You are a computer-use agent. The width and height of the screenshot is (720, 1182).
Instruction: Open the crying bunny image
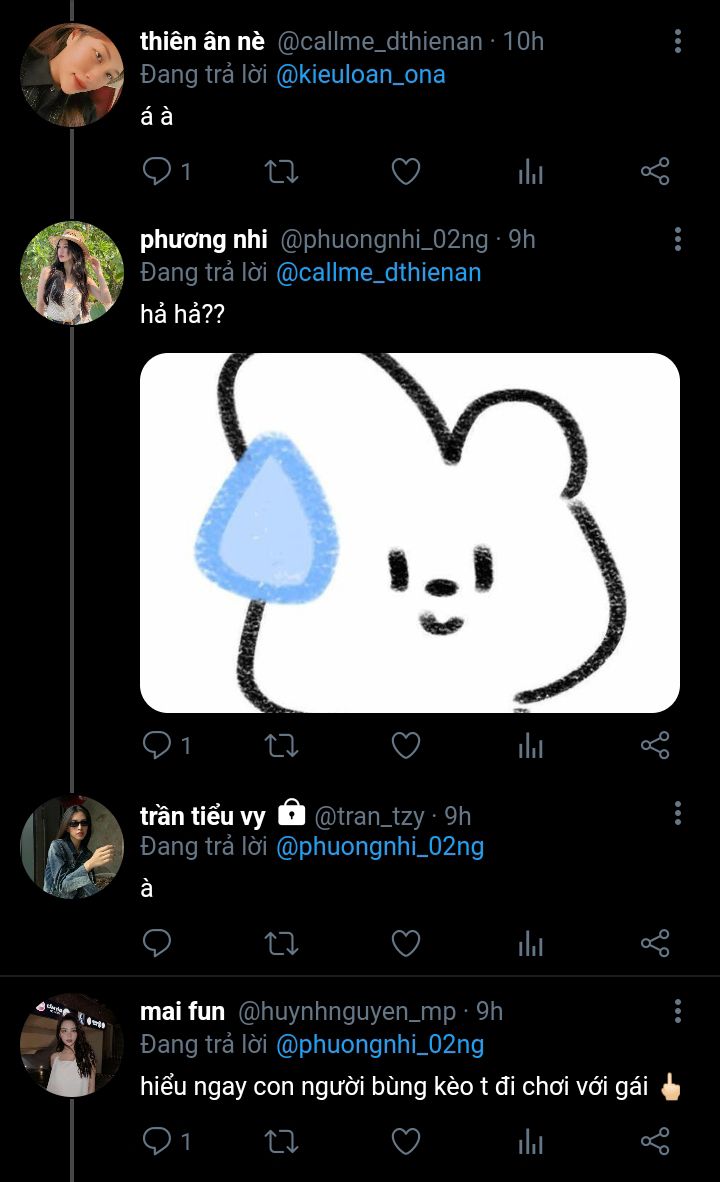tap(410, 532)
